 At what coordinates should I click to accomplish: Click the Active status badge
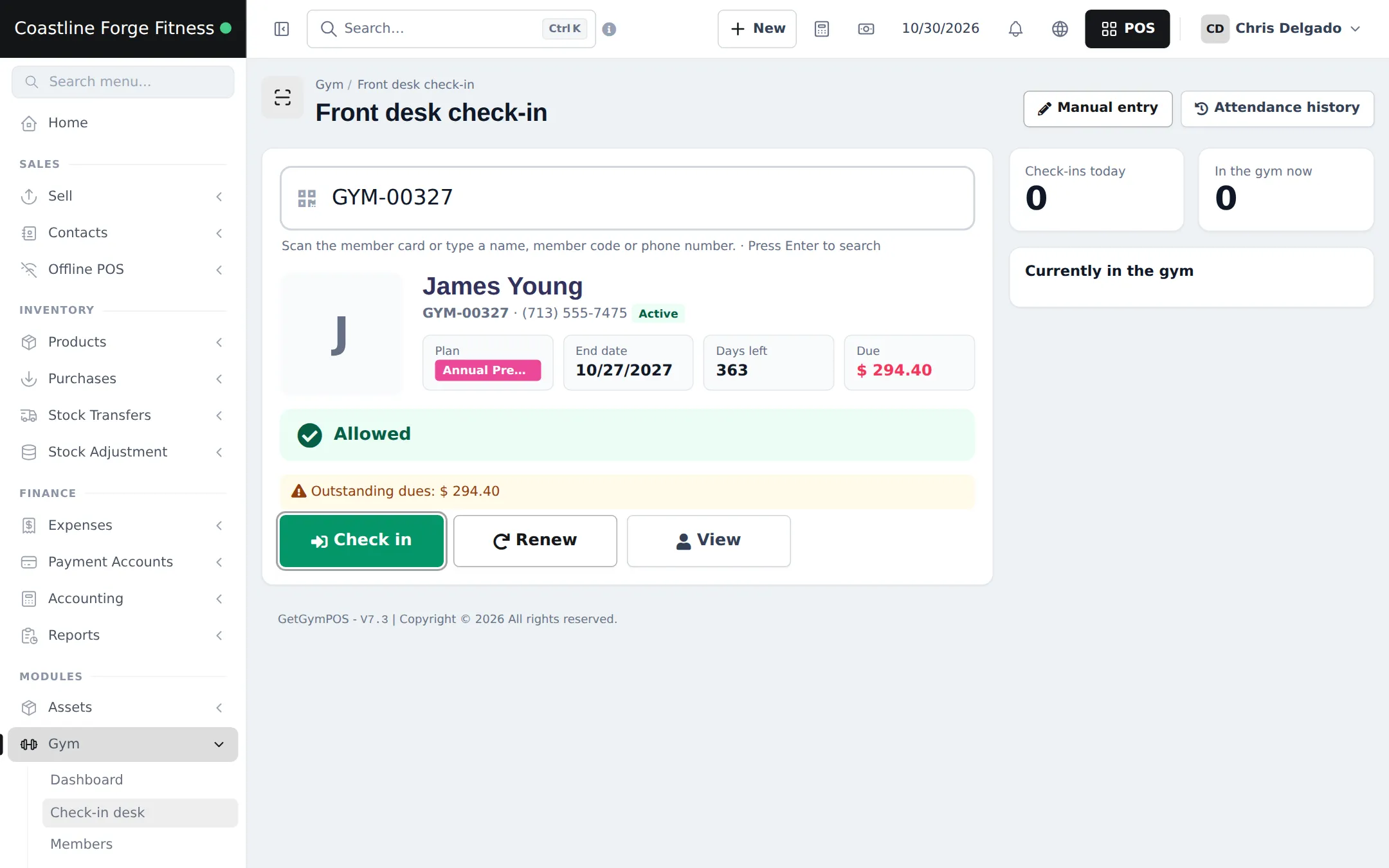coord(658,314)
